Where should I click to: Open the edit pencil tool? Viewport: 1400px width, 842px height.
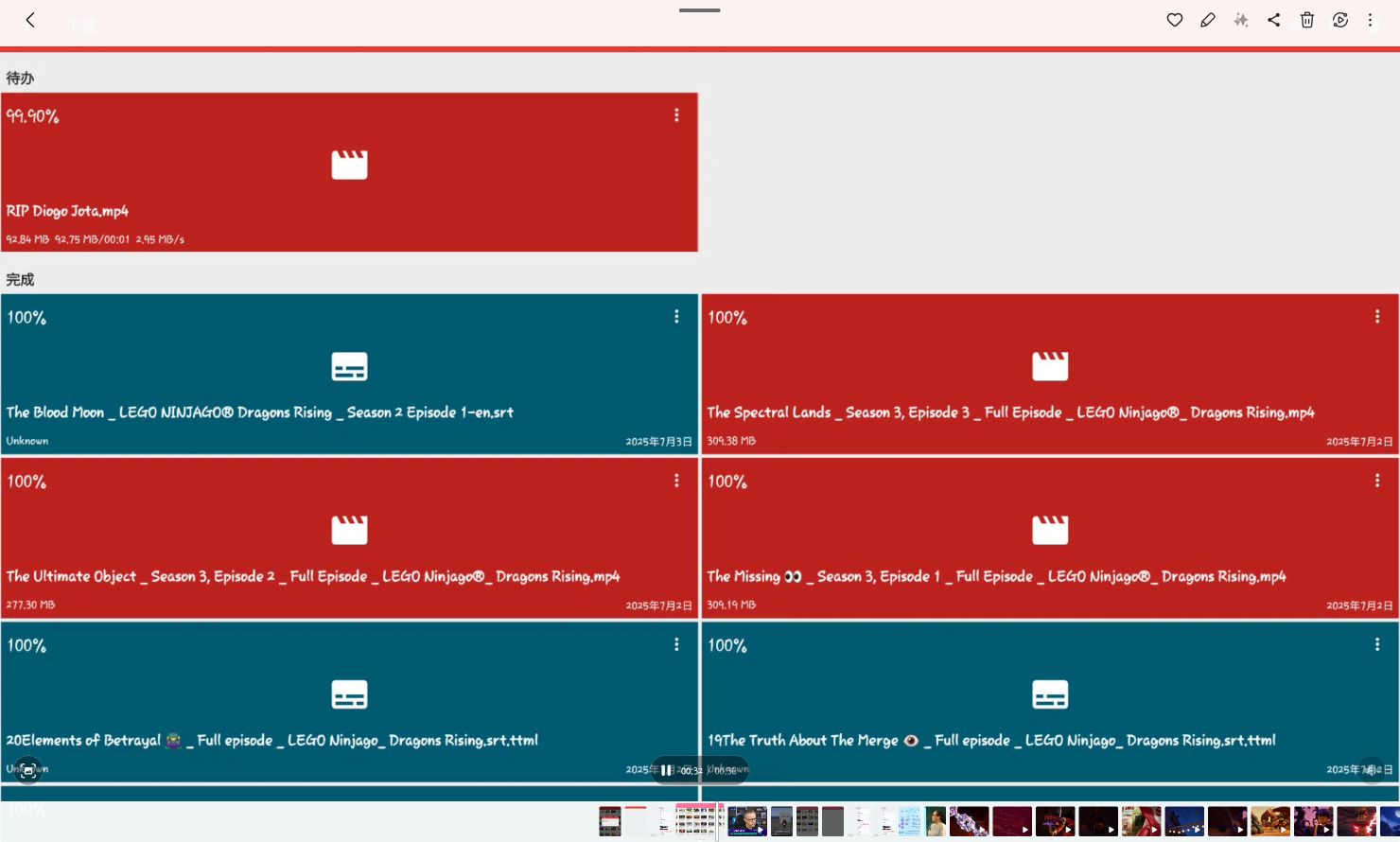pos(1207,20)
